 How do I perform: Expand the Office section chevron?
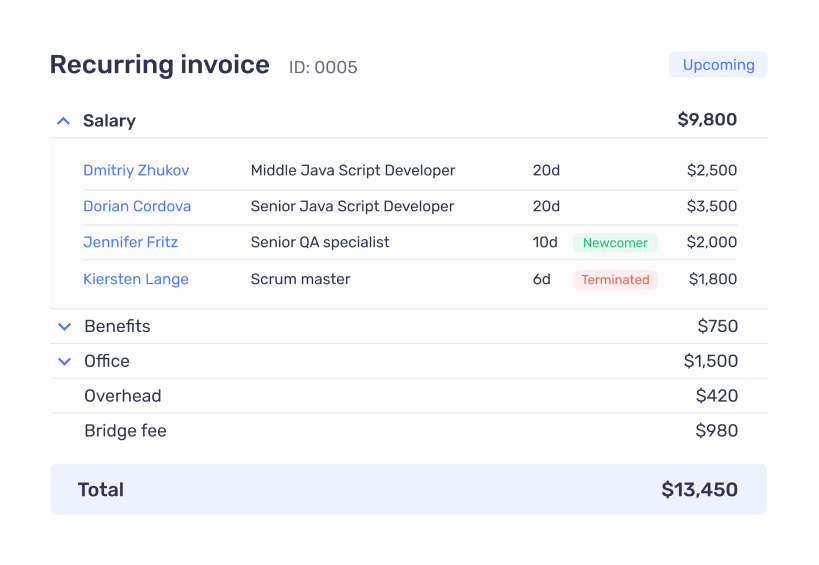64,361
